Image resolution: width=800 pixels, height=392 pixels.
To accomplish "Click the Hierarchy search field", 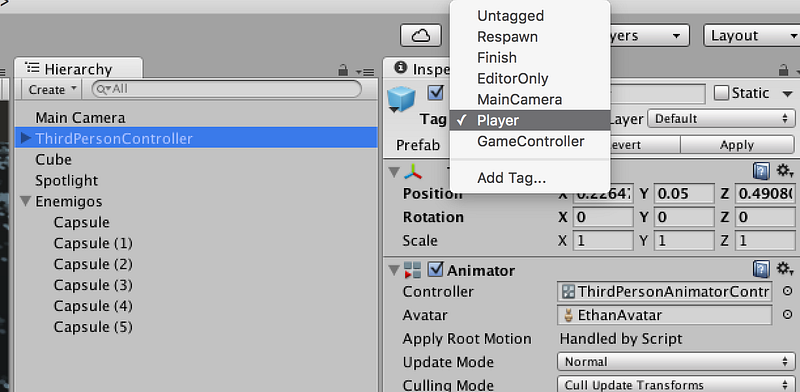I will click(227, 89).
